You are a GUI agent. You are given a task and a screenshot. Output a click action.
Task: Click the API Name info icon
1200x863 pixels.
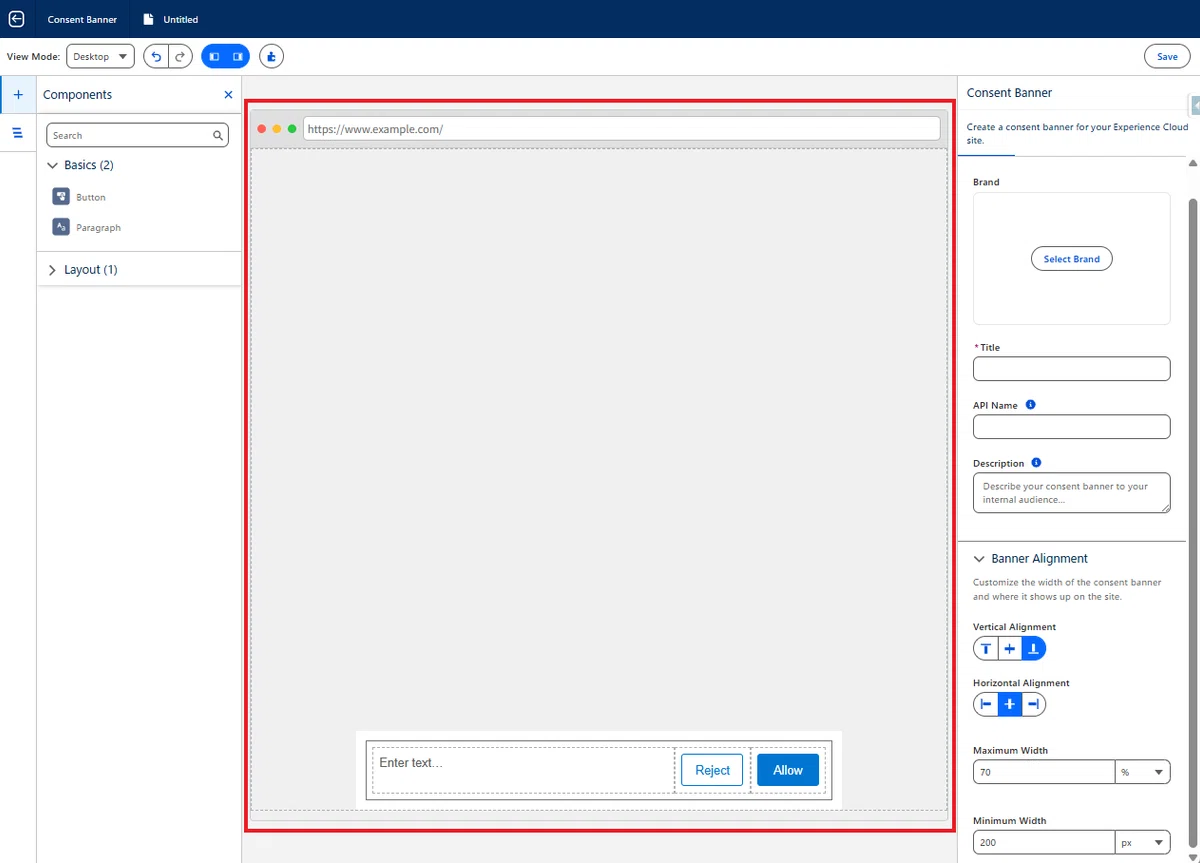(1031, 405)
